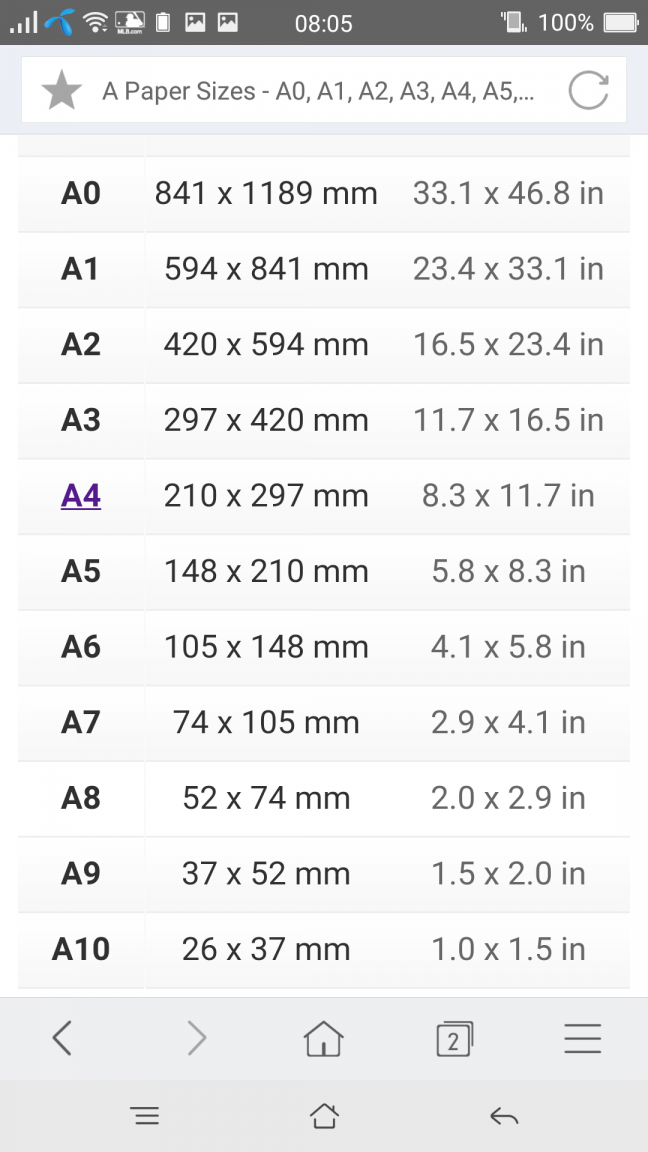
Task: Tap the 26 x 37 mm cell
Action: click(266, 949)
